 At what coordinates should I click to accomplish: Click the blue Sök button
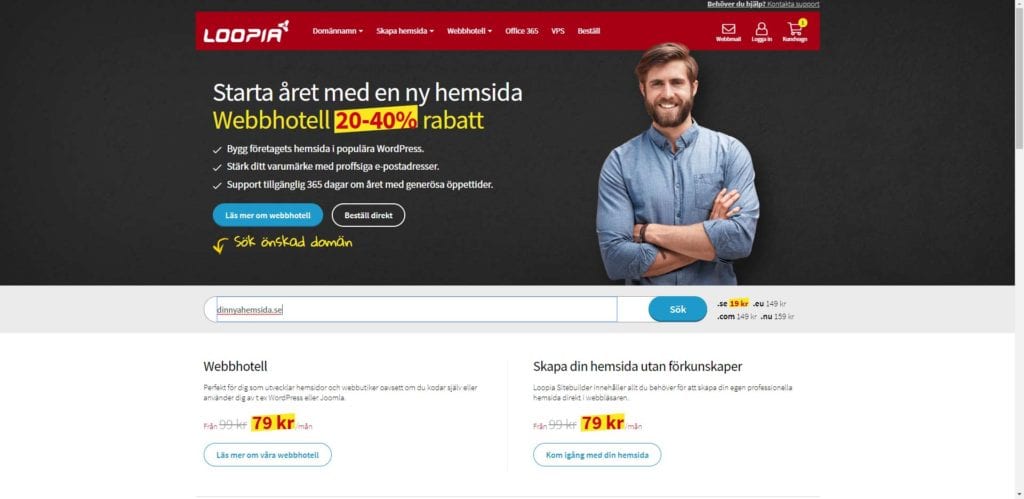(678, 310)
